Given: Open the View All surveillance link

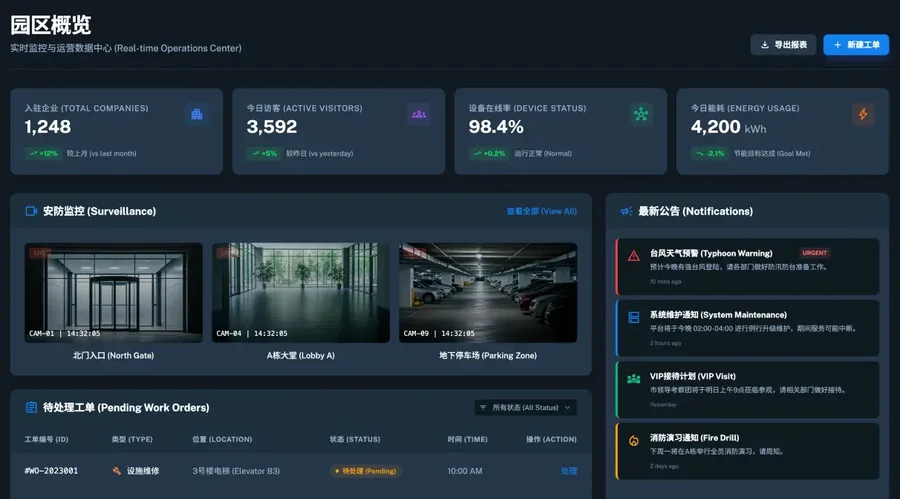Looking at the screenshot, I should click(x=541, y=211).
